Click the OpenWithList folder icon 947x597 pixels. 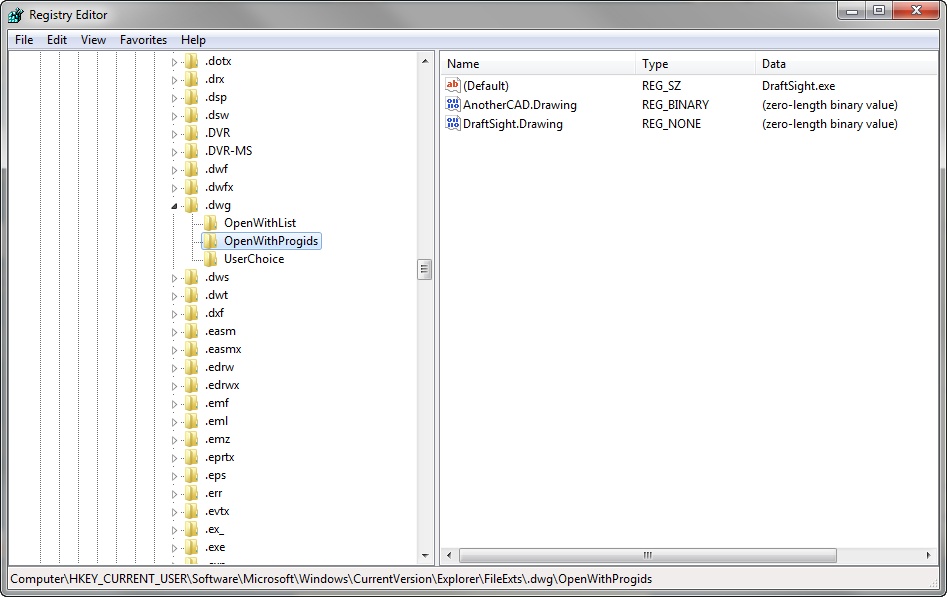click(x=211, y=223)
